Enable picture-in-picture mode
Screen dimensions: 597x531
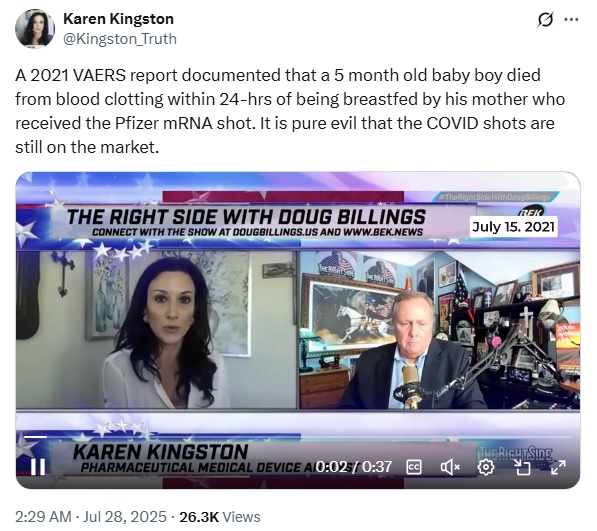point(522,467)
